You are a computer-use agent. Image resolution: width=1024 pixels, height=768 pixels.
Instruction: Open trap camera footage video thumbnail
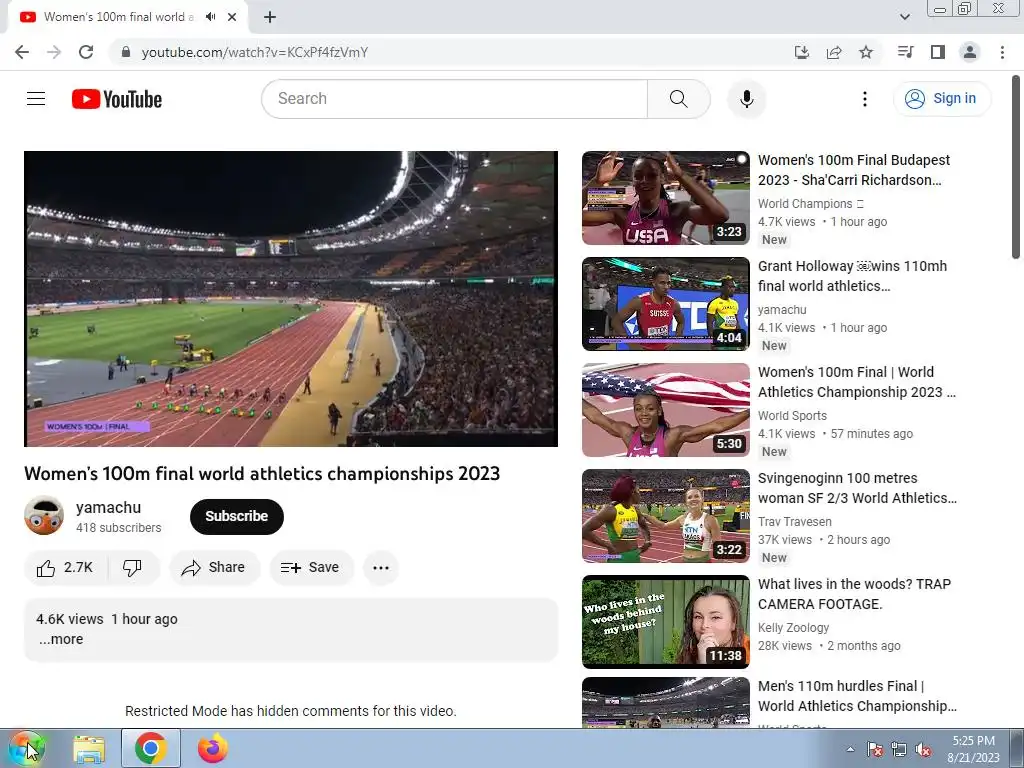coord(665,622)
